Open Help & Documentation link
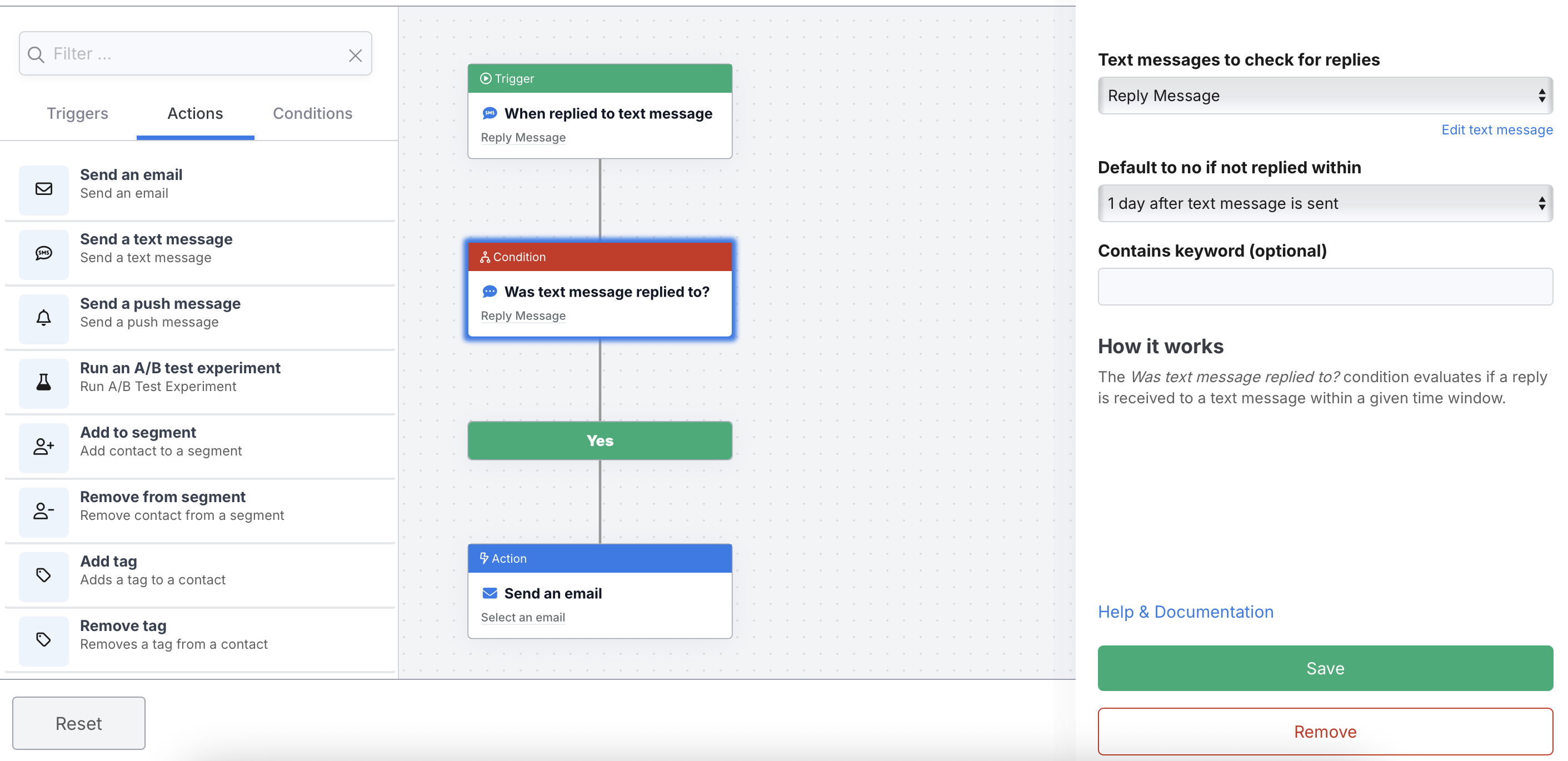 click(x=1185, y=612)
